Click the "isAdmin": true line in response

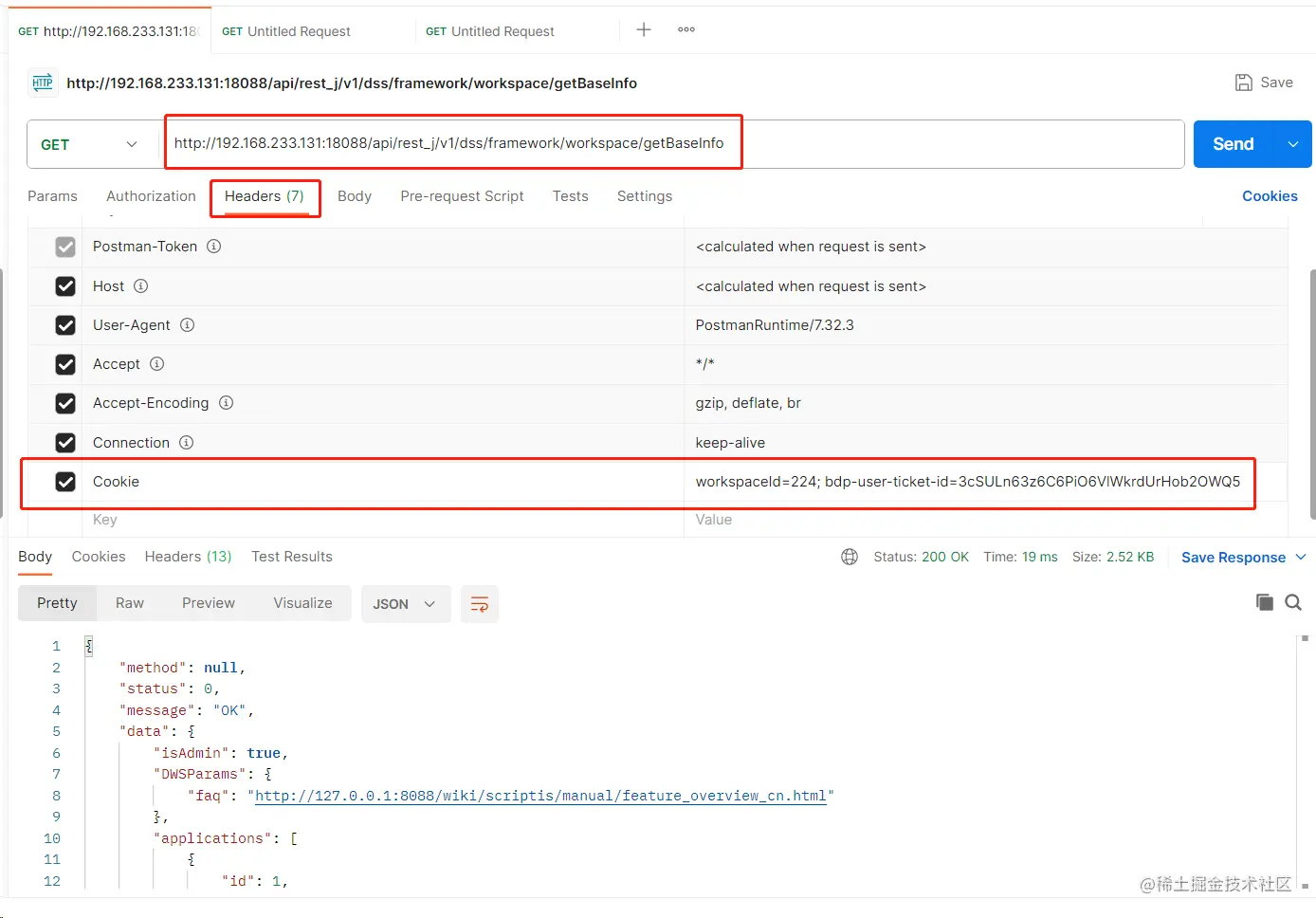click(x=220, y=753)
